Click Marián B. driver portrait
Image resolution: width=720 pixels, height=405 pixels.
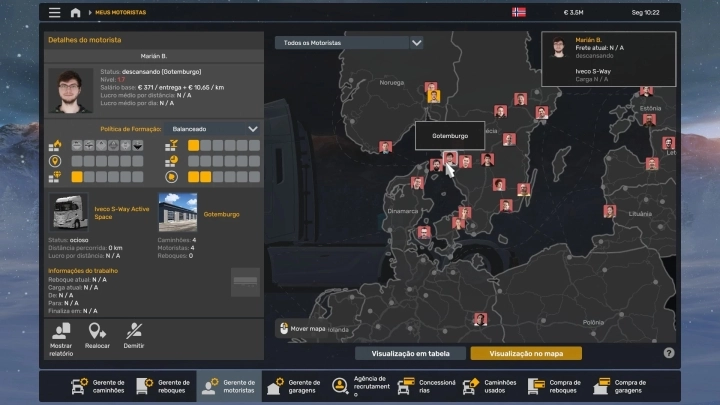pyautogui.click(x=71, y=91)
